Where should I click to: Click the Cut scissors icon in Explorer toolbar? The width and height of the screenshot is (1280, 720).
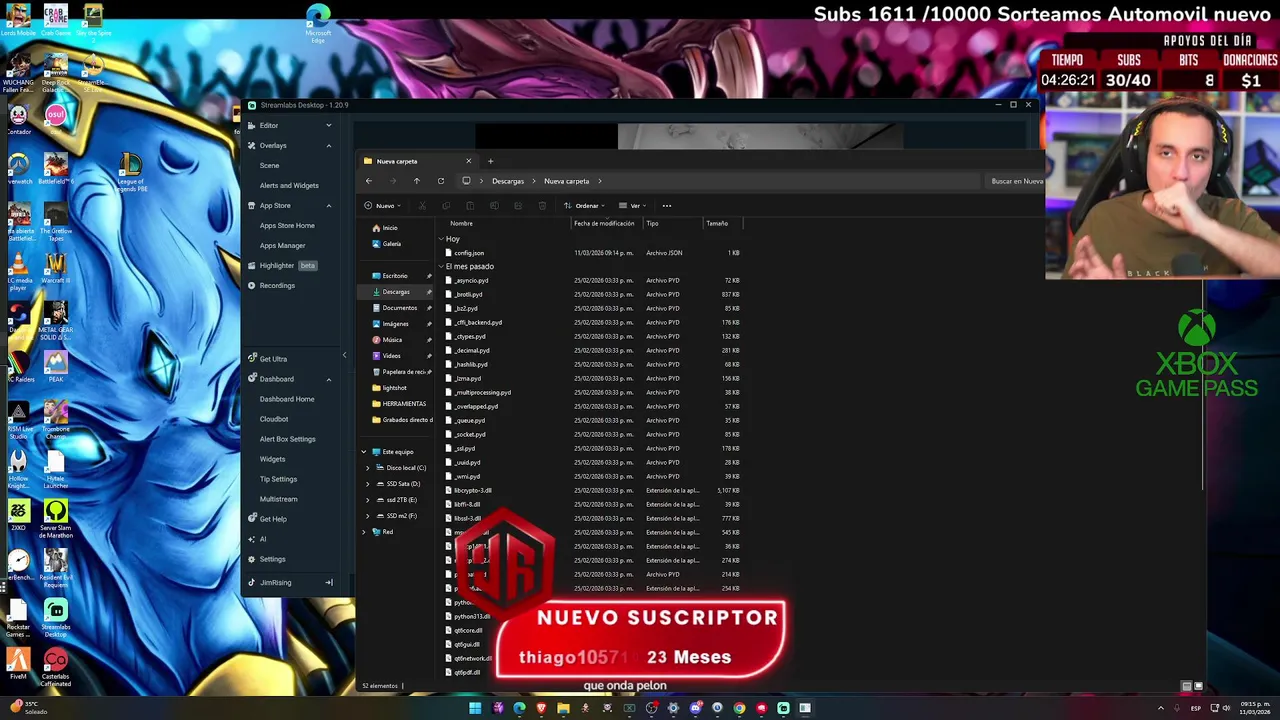[422, 205]
